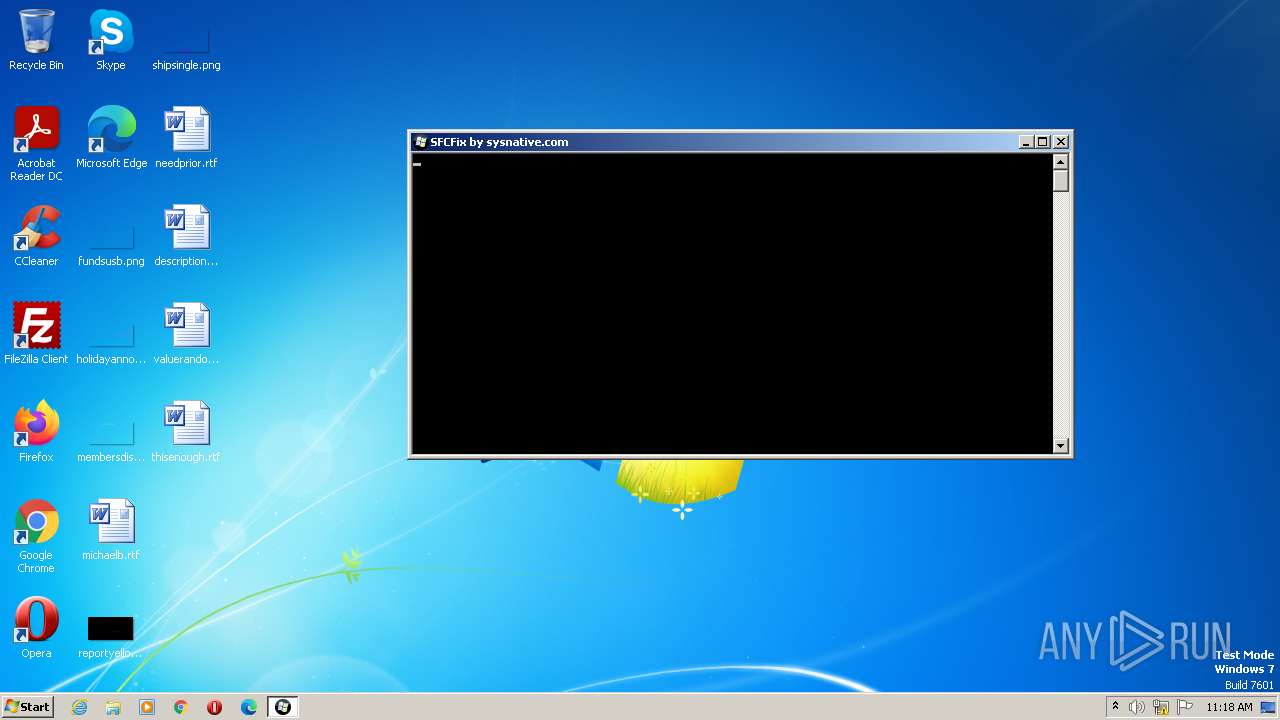
Task: Open the volume speaker tray icon
Action: pyautogui.click(x=1137, y=707)
